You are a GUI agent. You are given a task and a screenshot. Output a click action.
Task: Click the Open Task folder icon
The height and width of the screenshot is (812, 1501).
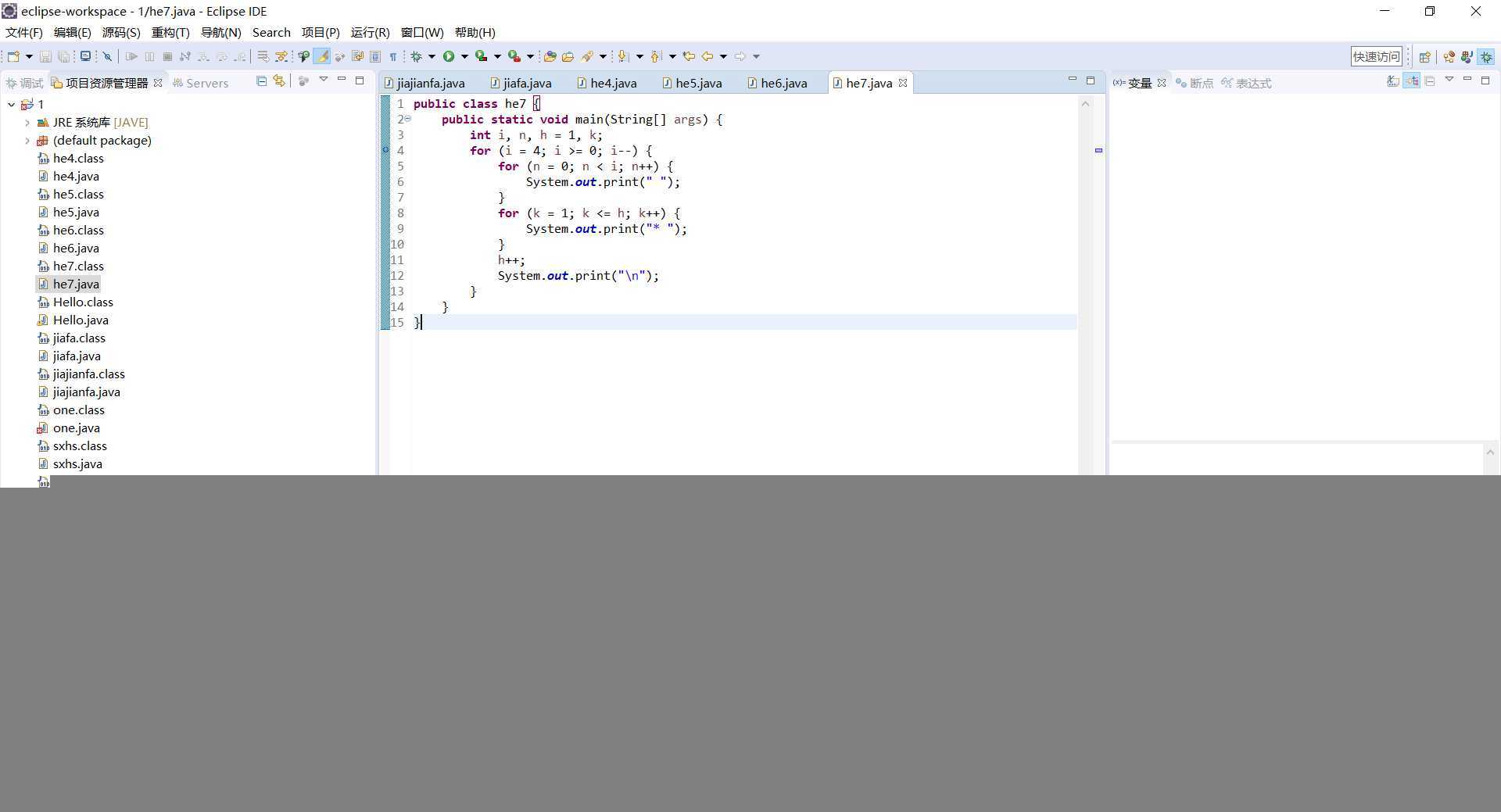(568, 56)
